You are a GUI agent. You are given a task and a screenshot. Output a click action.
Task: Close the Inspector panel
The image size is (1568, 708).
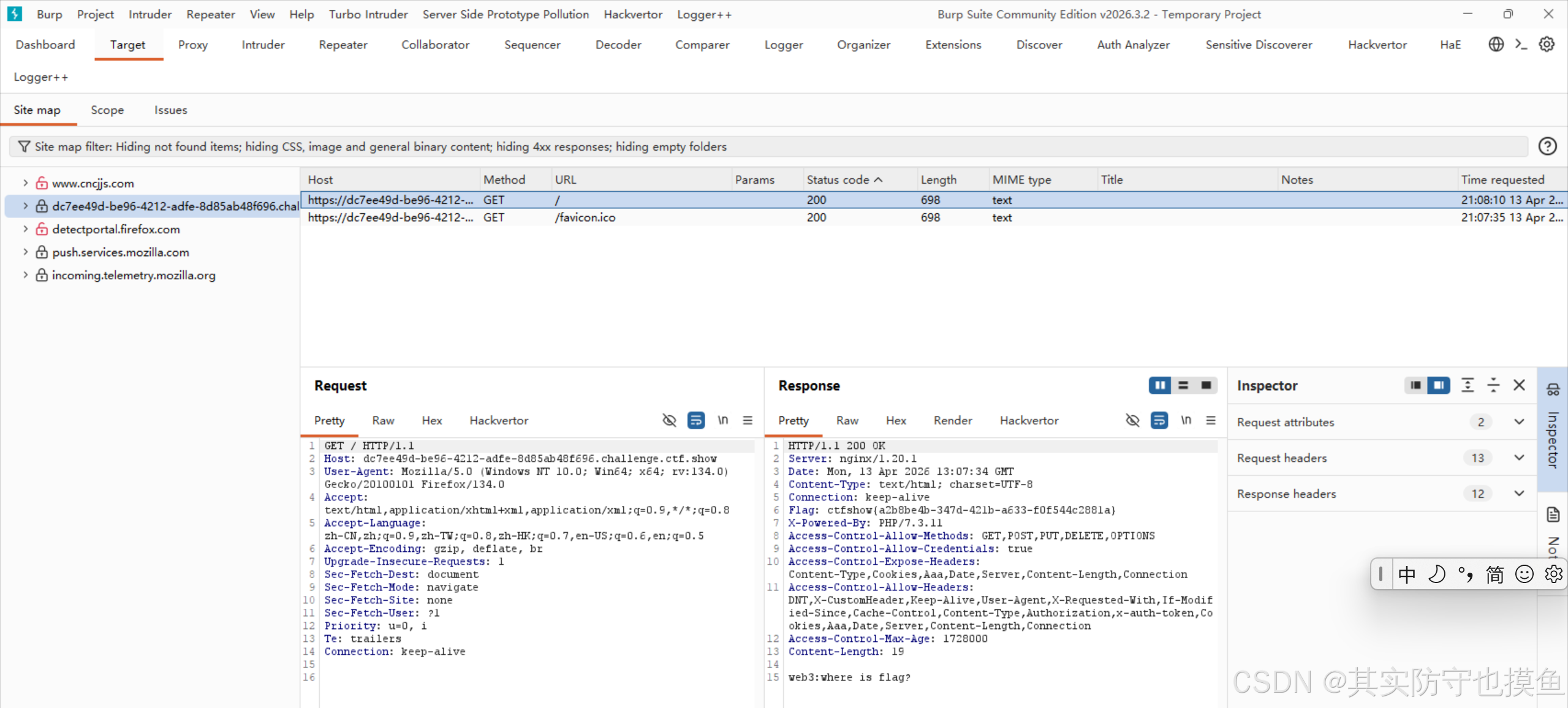pos(1519,385)
